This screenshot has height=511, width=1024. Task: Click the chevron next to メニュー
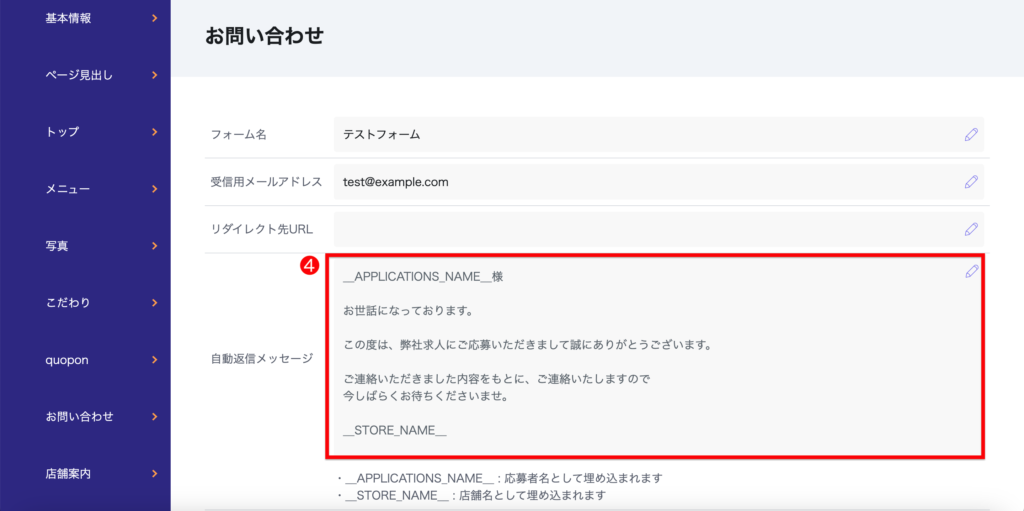tap(154, 189)
